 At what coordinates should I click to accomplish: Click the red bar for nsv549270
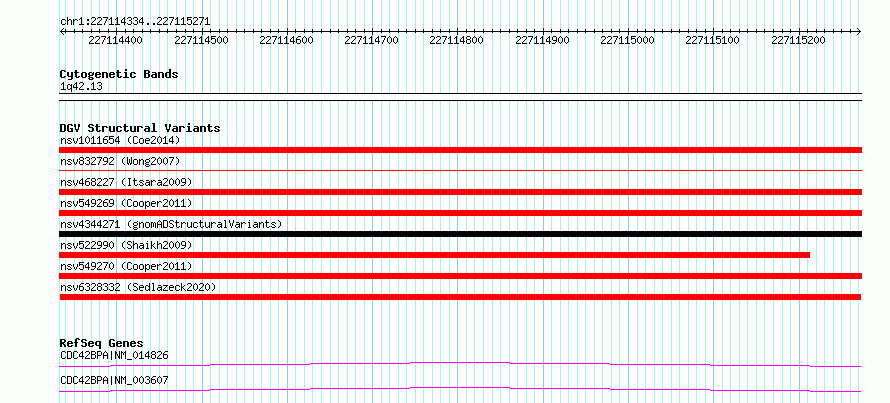click(x=460, y=276)
